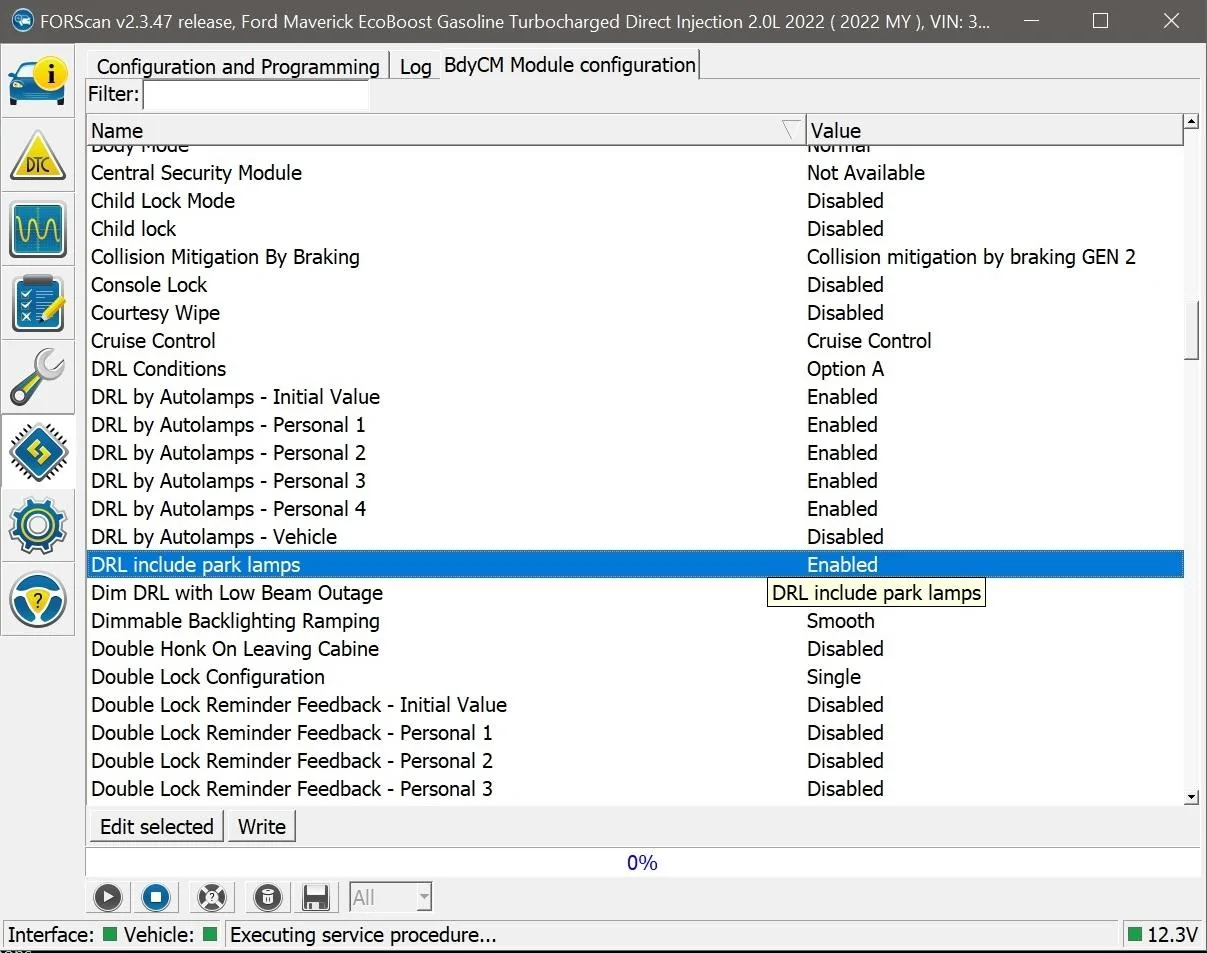Select DRL by Autolamps - Personal 3 row

pyautogui.click(x=635, y=481)
